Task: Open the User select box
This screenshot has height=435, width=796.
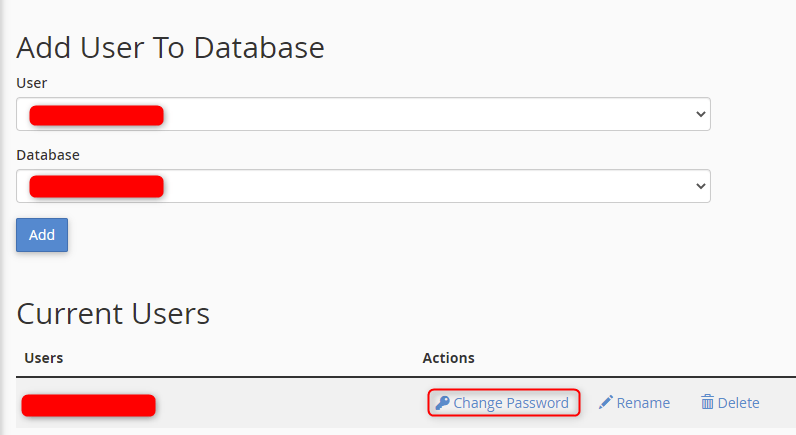Action: (x=363, y=114)
